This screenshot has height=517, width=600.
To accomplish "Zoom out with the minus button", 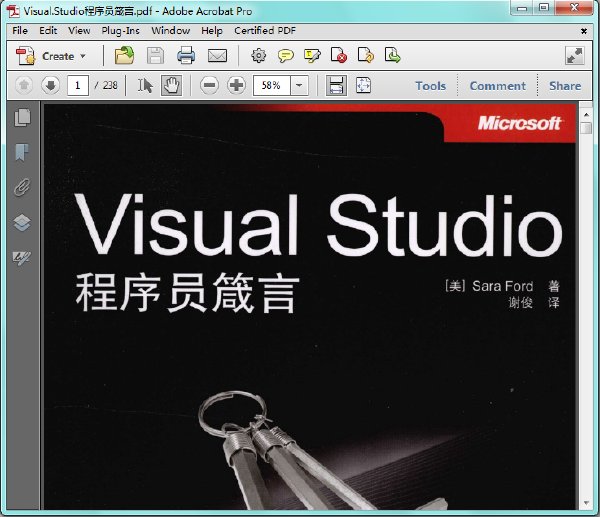I will (210, 85).
